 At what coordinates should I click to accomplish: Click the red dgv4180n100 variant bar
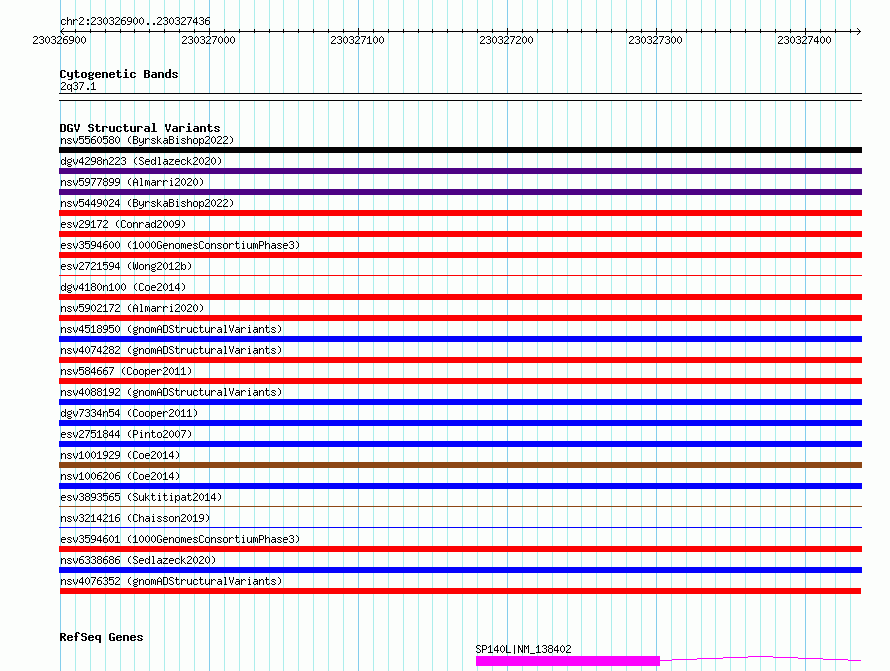(460, 297)
